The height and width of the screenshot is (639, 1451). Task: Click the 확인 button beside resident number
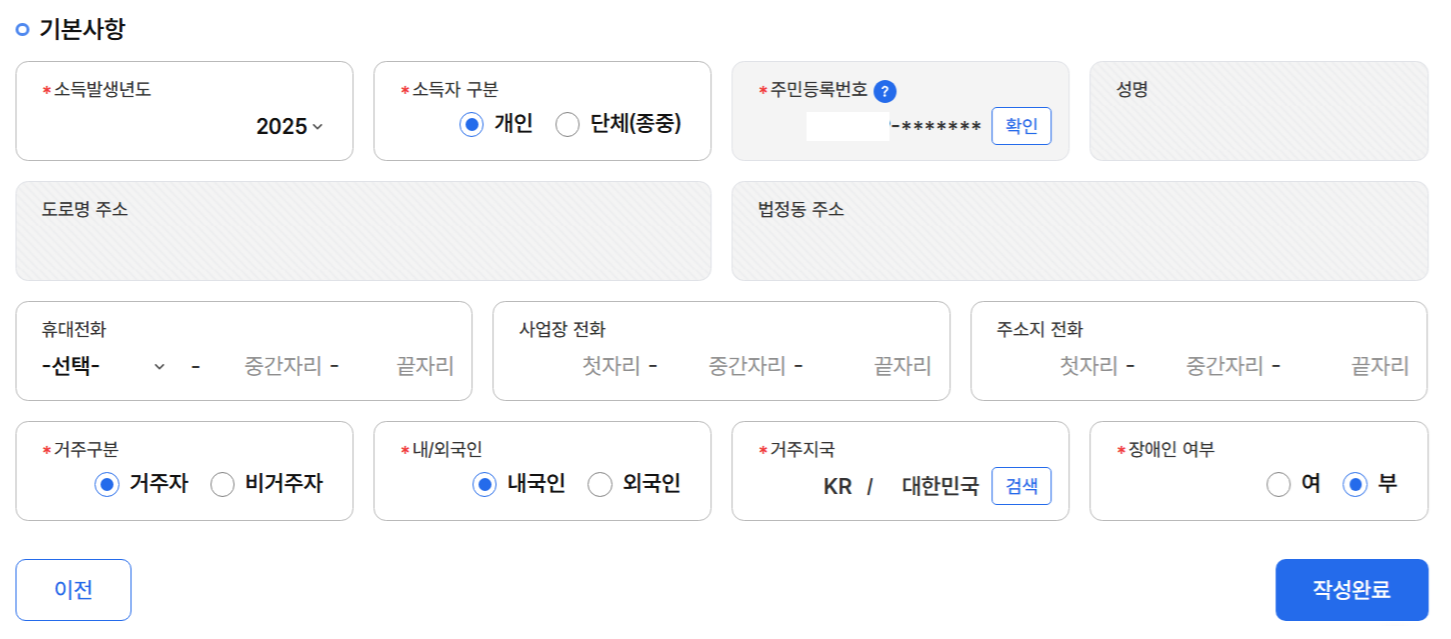point(1021,126)
